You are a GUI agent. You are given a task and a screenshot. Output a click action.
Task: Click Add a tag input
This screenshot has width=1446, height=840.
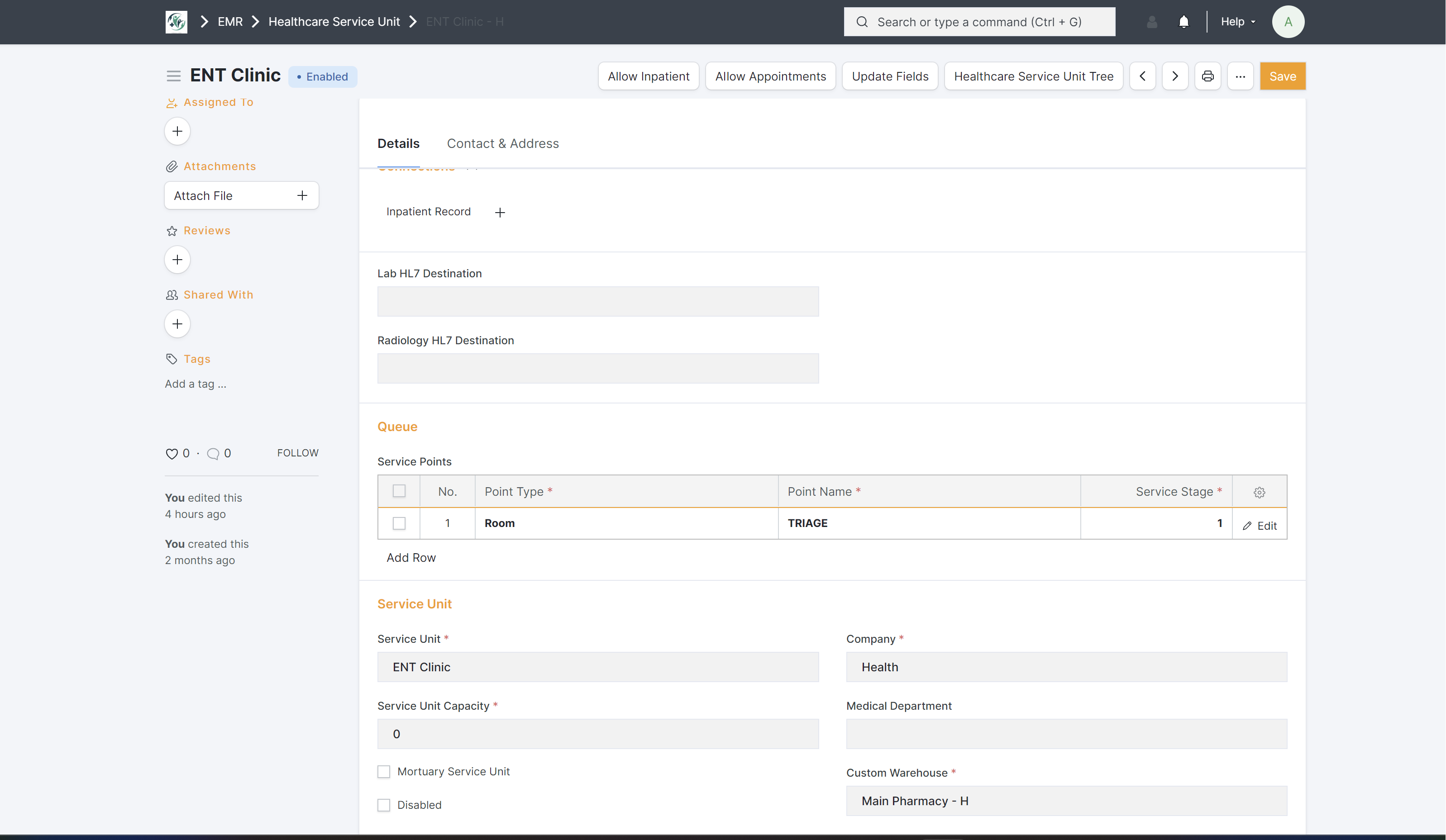[196, 384]
